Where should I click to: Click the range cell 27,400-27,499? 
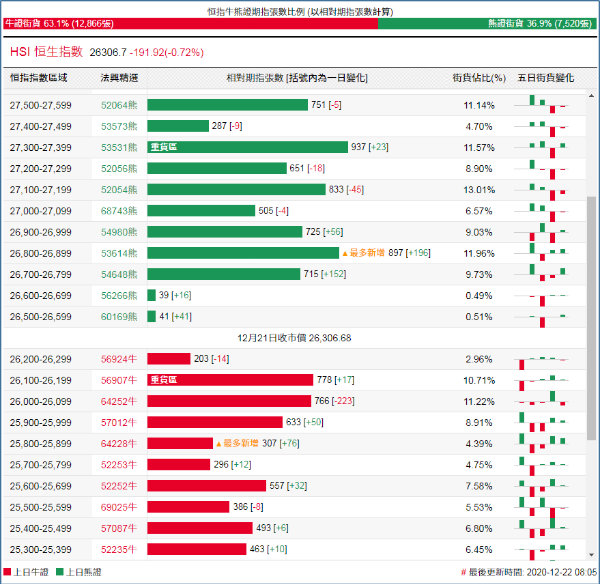pos(41,126)
